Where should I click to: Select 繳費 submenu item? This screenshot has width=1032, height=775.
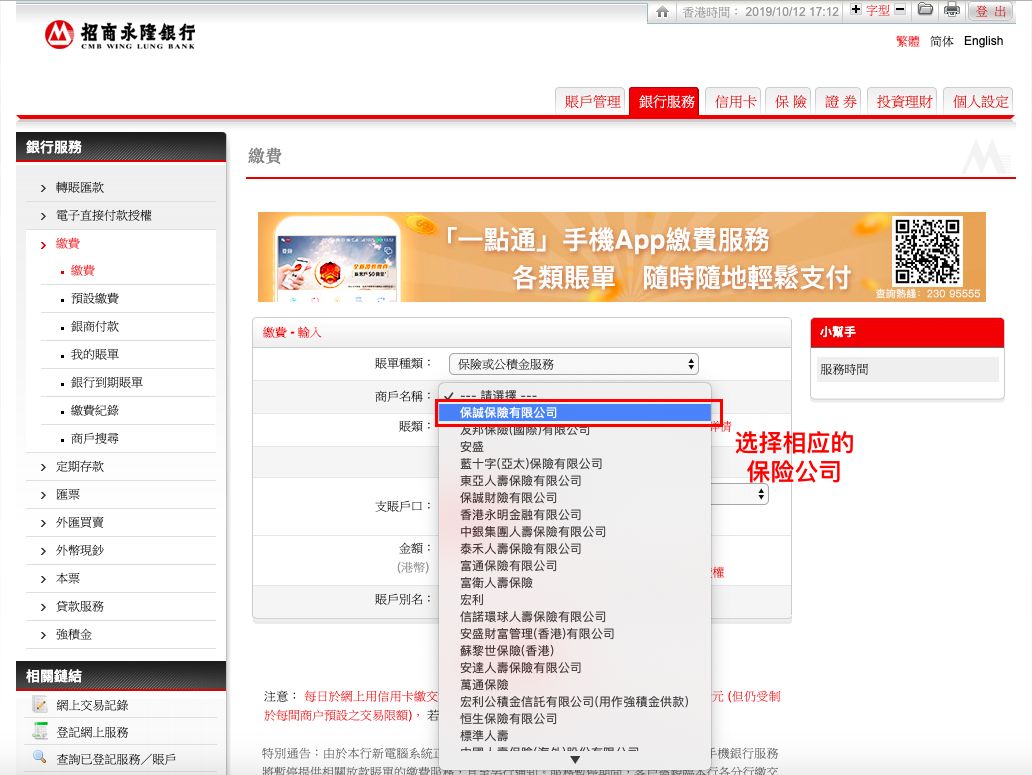coord(83,270)
